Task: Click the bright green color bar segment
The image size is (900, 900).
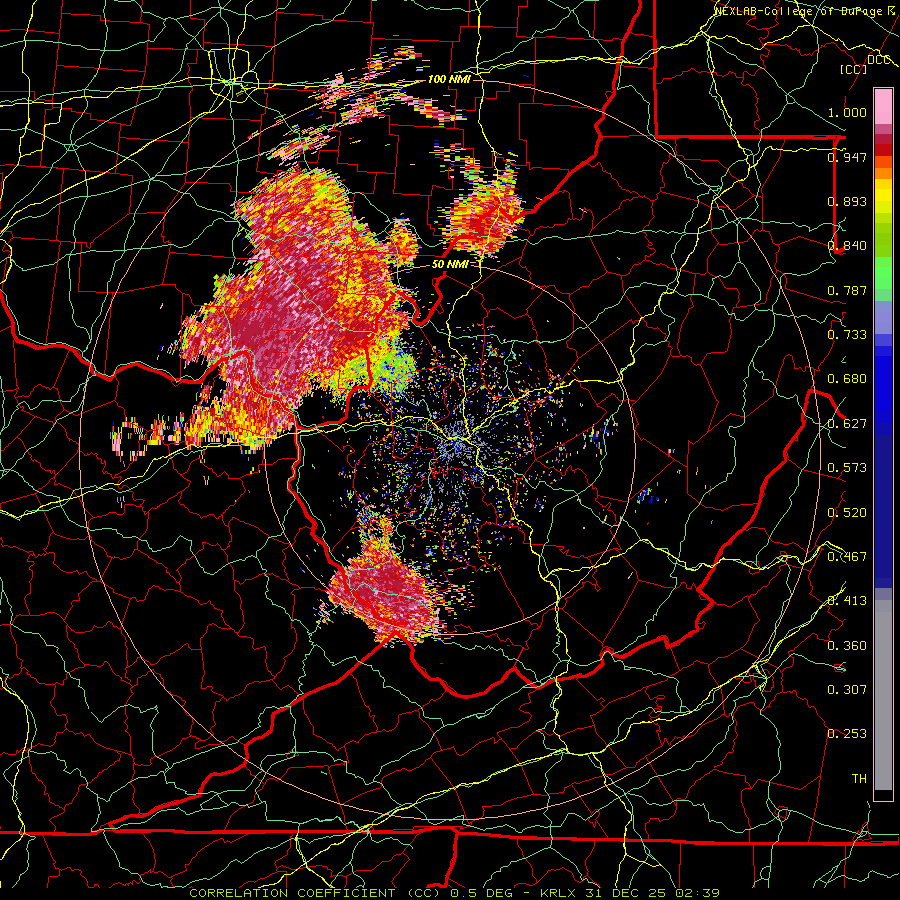Action: [x=883, y=273]
